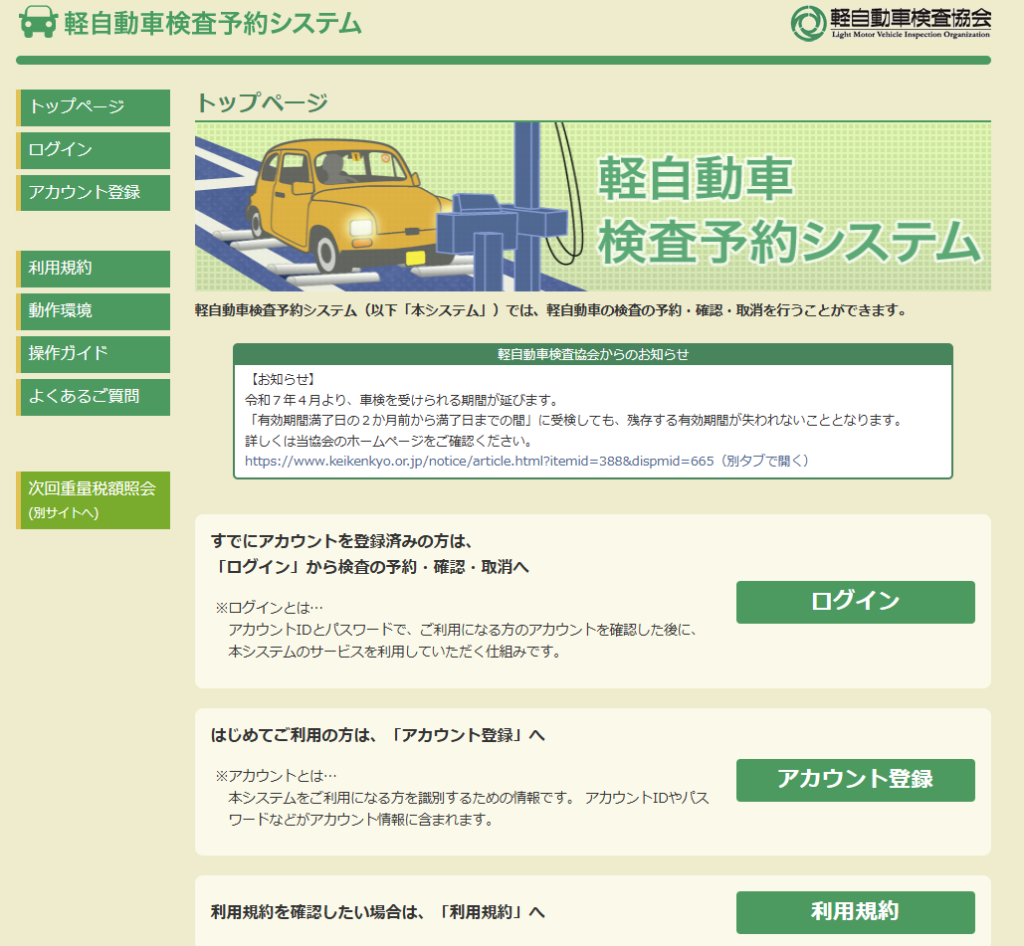Viewport: 1024px width, 946px height.
Task: Open アカウント登録 in the sidebar menu
Action: pos(94,193)
